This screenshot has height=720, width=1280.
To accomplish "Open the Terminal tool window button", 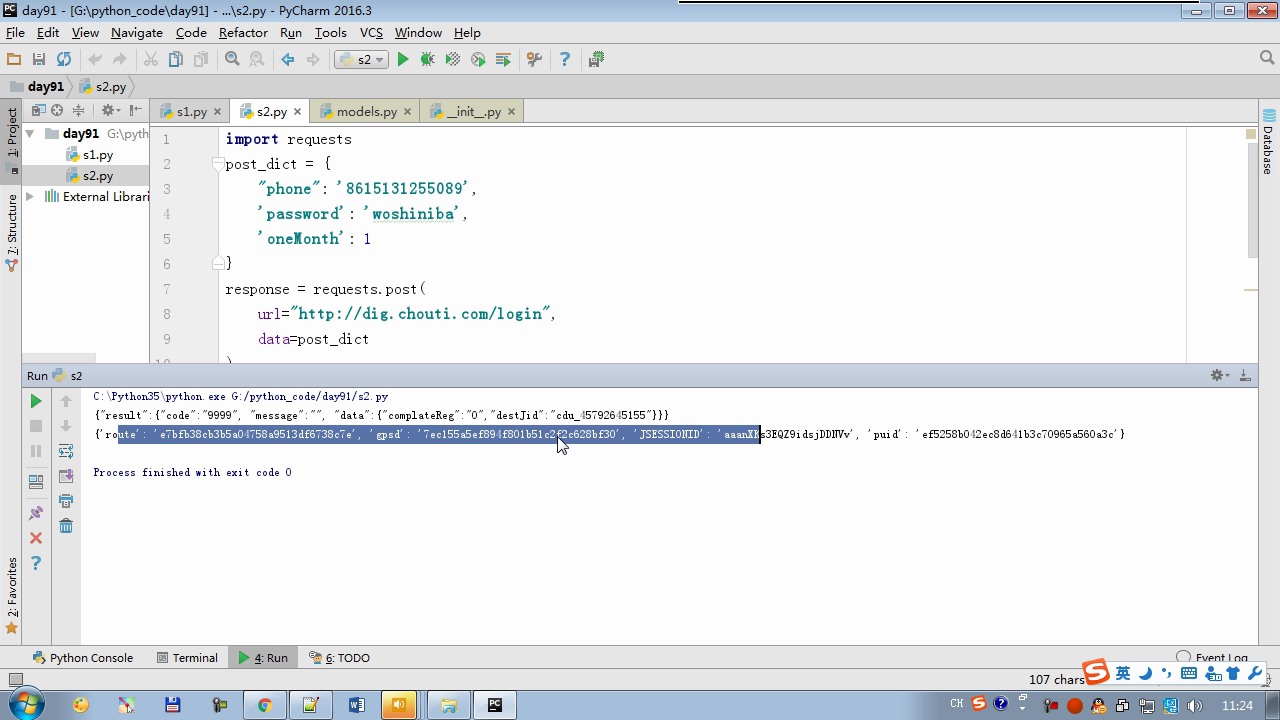I will (x=187, y=658).
